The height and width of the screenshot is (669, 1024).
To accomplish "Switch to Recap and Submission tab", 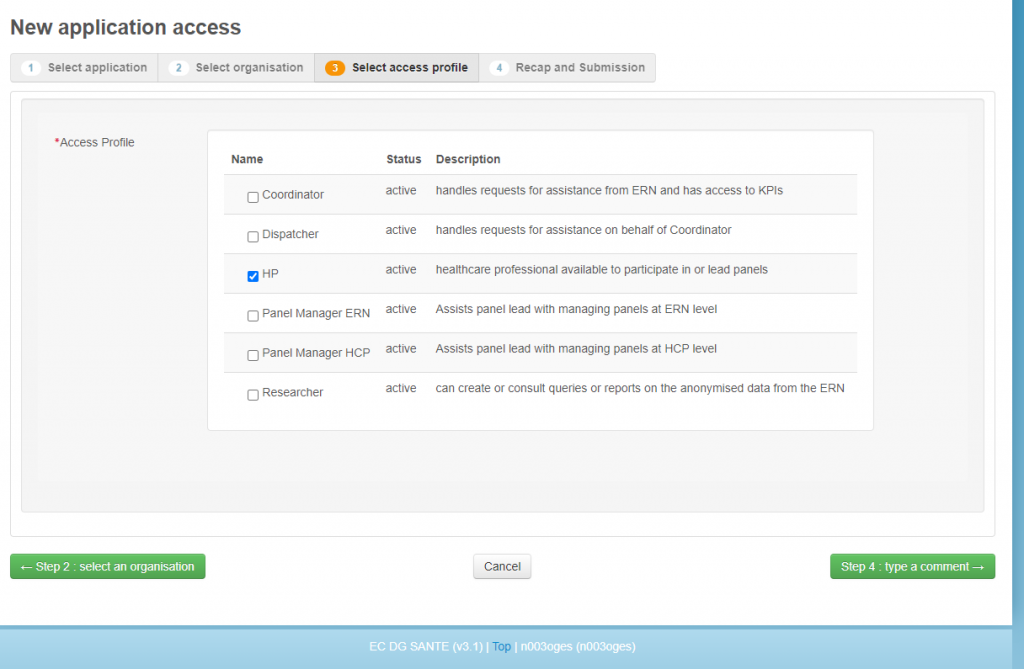I will 567,68.
